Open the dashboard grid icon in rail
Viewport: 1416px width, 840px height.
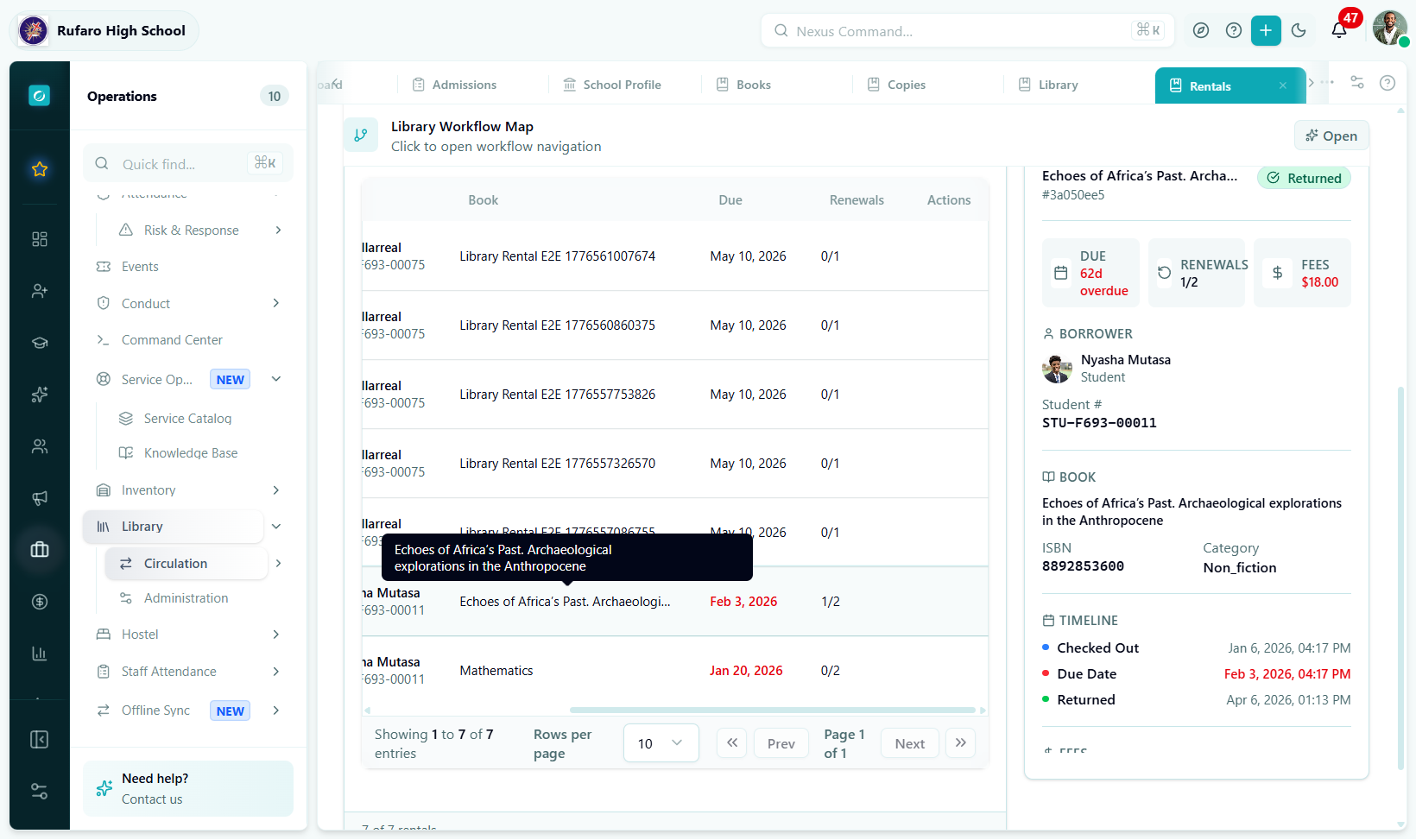pos(40,239)
